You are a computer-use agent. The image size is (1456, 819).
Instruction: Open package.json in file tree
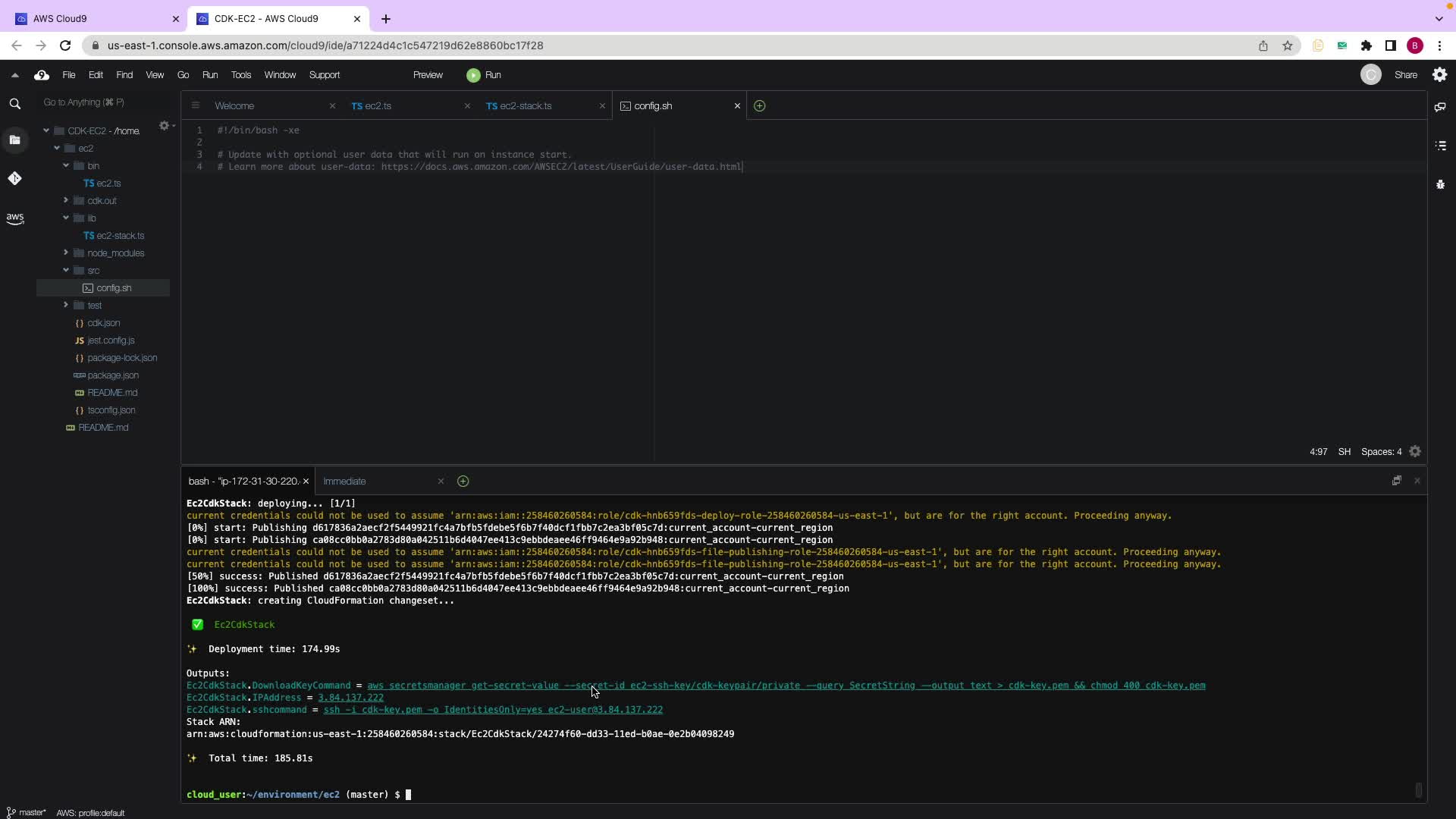click(112, 375)
